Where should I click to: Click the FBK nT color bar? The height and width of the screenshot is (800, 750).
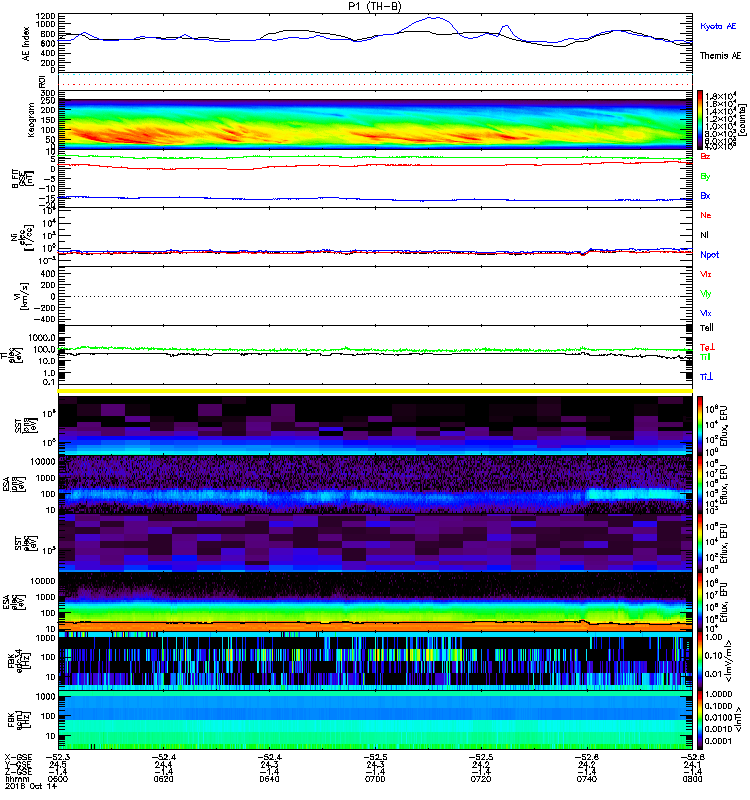(x=700, y=720)
